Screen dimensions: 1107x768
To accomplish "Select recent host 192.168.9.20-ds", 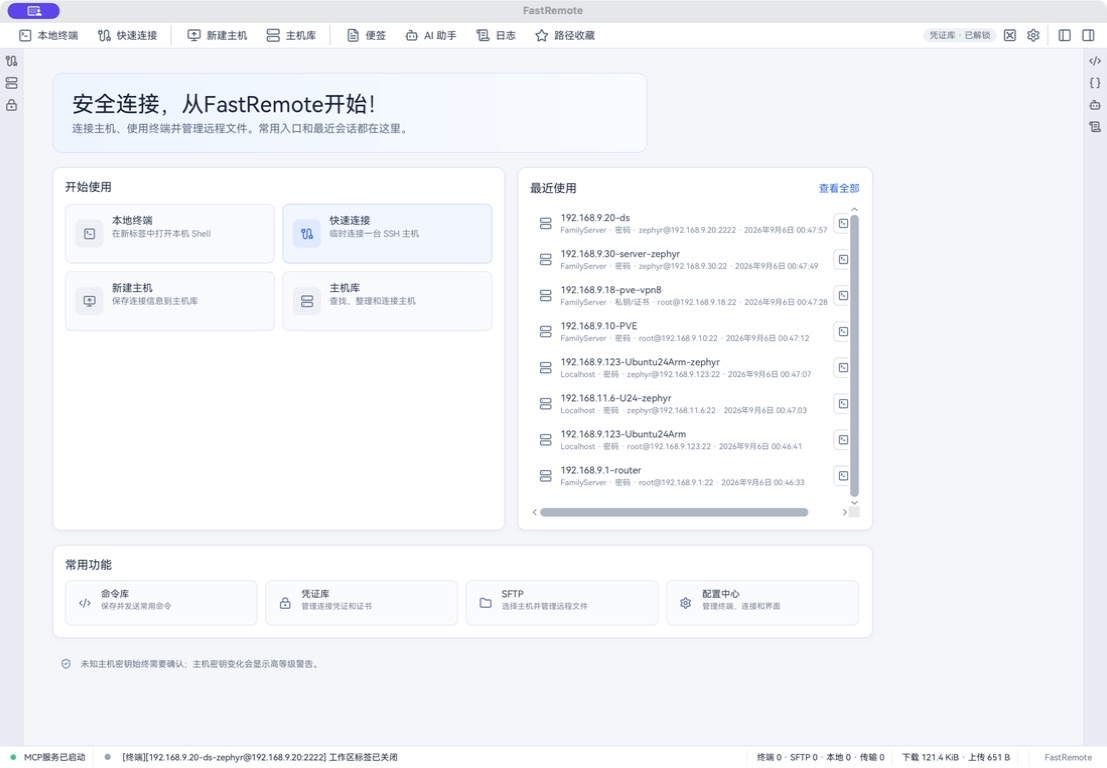I will pyautogui.click(x=682, y=224).
